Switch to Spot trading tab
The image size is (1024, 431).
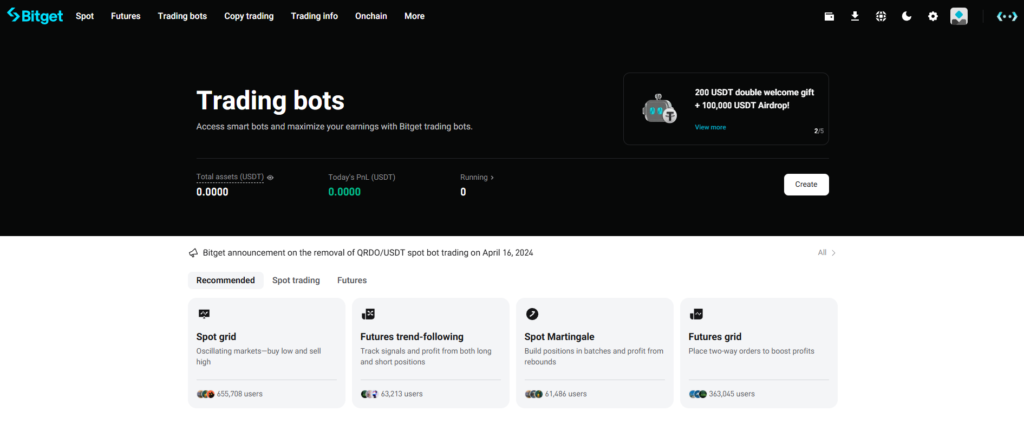point(296,280)
